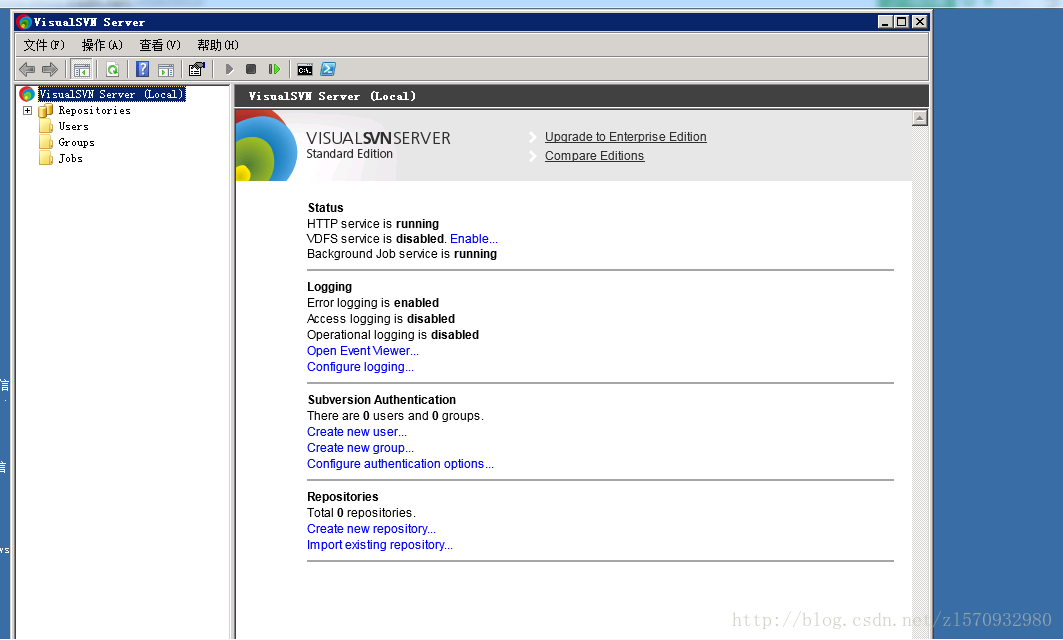1063x640 pixels.
Task: Open Event Viewer... link
Action: pyautogui.click(x=363, y=351)
